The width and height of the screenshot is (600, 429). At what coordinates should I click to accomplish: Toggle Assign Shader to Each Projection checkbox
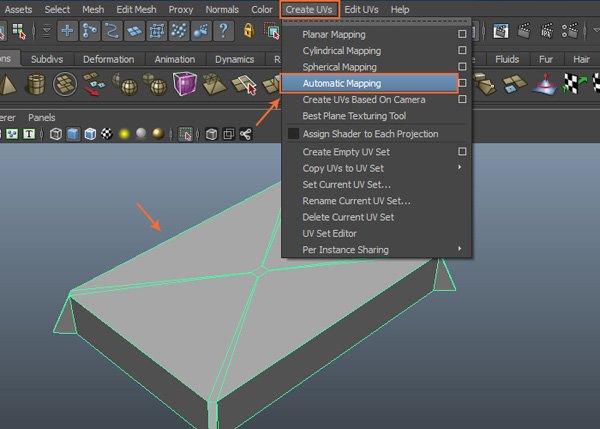coord(293,134)
